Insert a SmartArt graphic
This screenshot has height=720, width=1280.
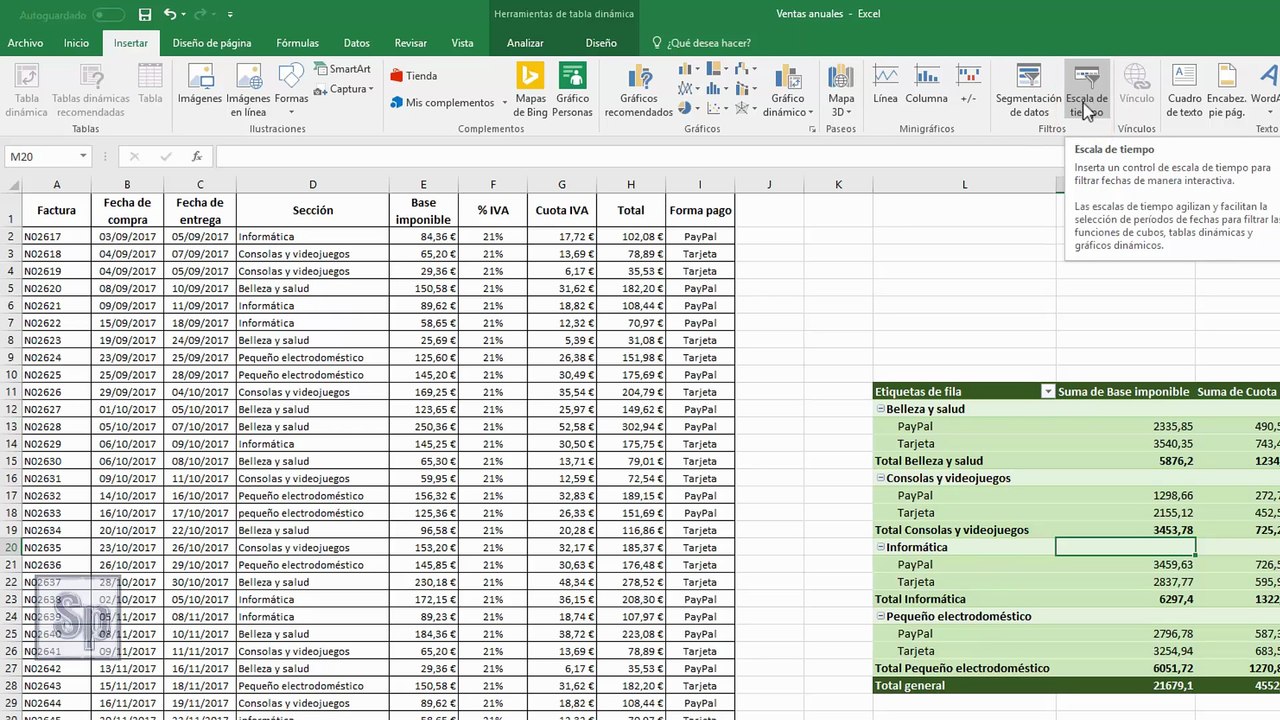pyautogui.click(x=342, y=69)
